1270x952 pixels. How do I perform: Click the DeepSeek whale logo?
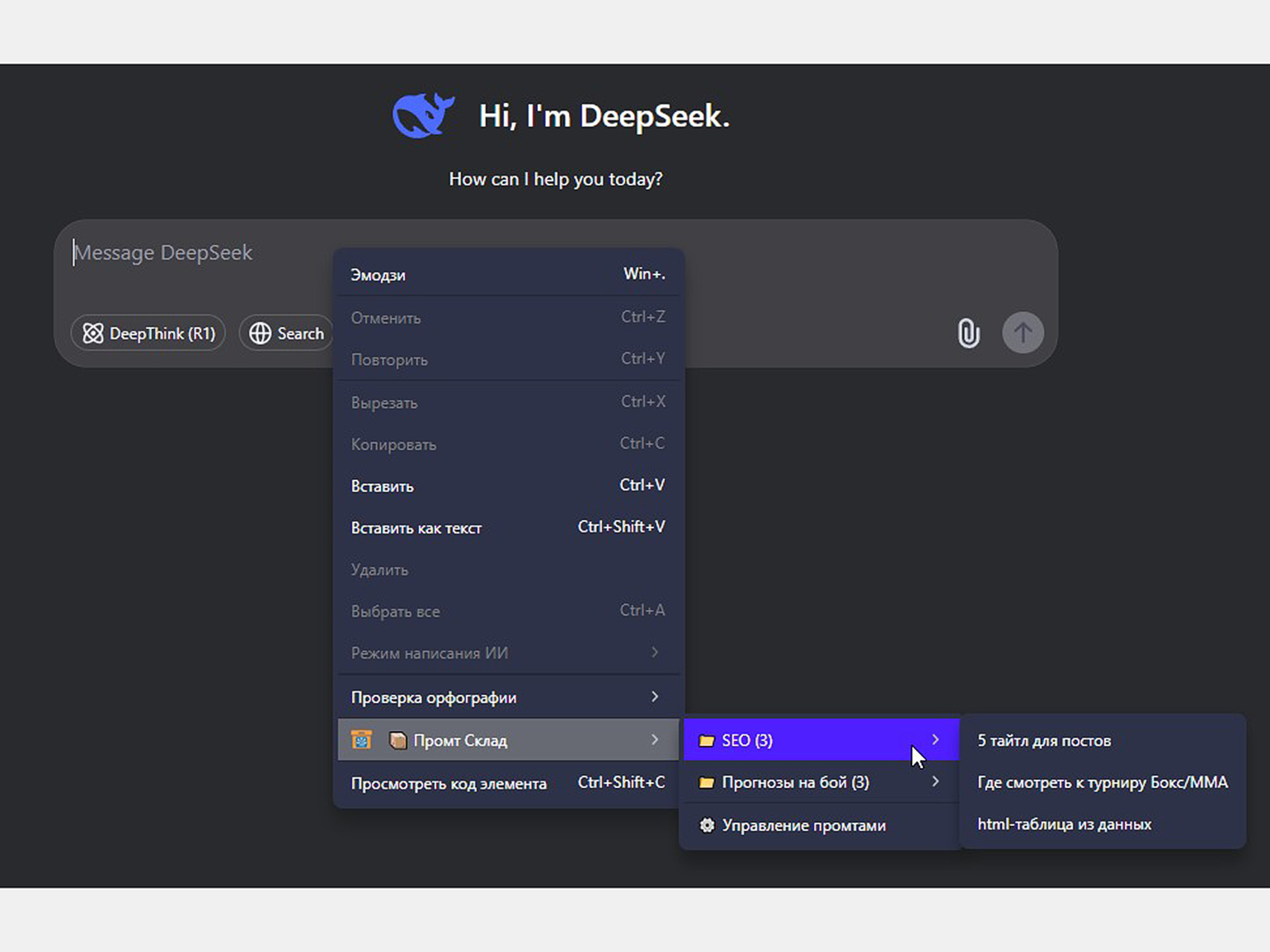423,115
